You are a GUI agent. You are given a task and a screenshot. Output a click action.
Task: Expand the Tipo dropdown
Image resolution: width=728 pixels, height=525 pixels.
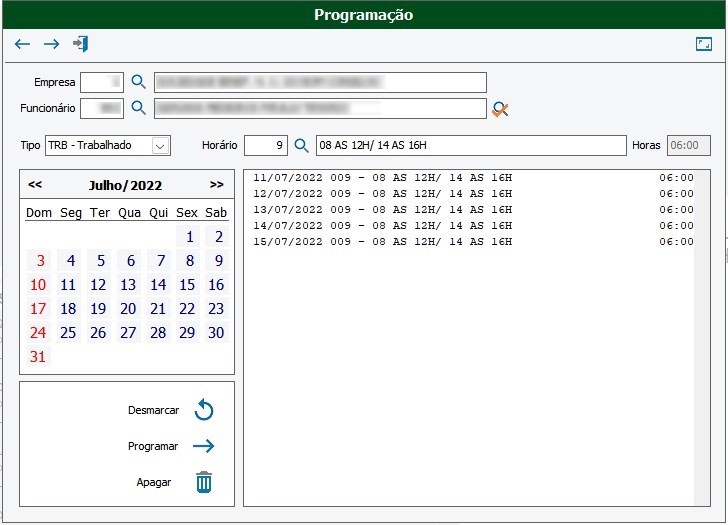click(x=160, y=146)
